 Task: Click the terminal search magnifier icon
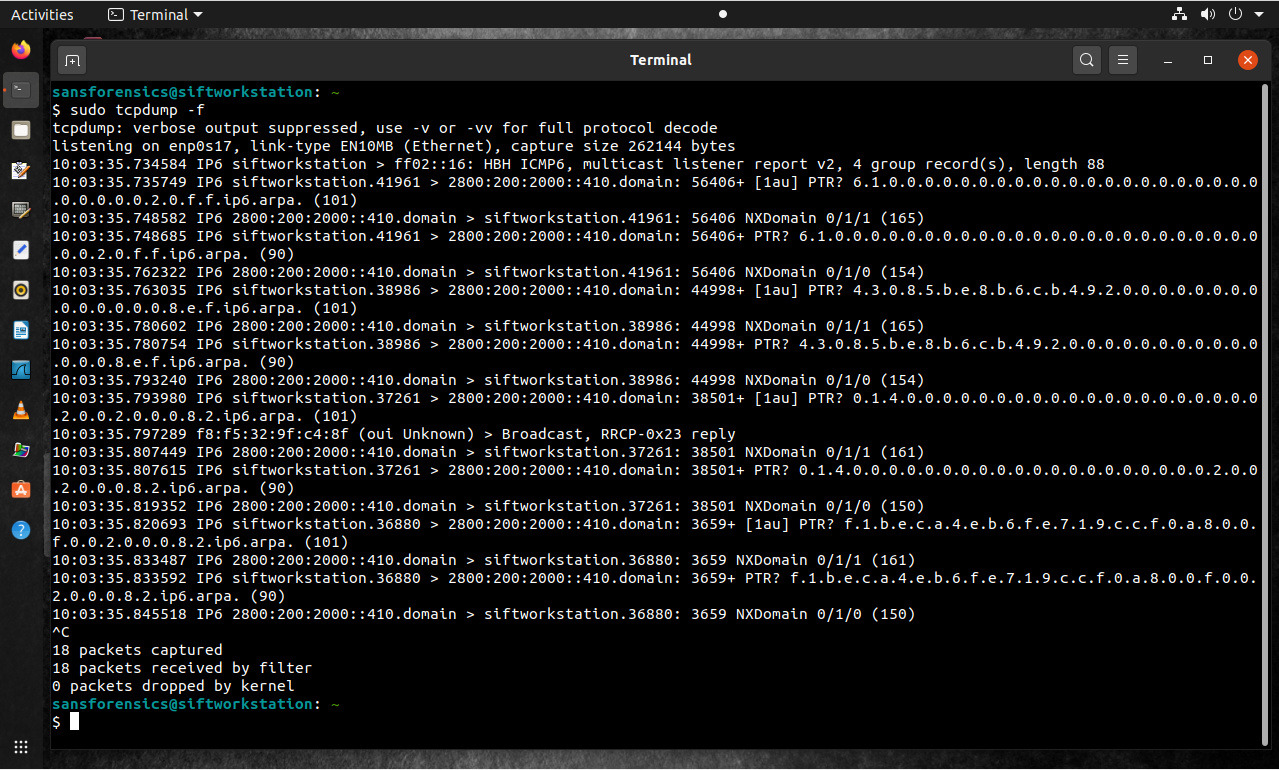(1087, 60)
